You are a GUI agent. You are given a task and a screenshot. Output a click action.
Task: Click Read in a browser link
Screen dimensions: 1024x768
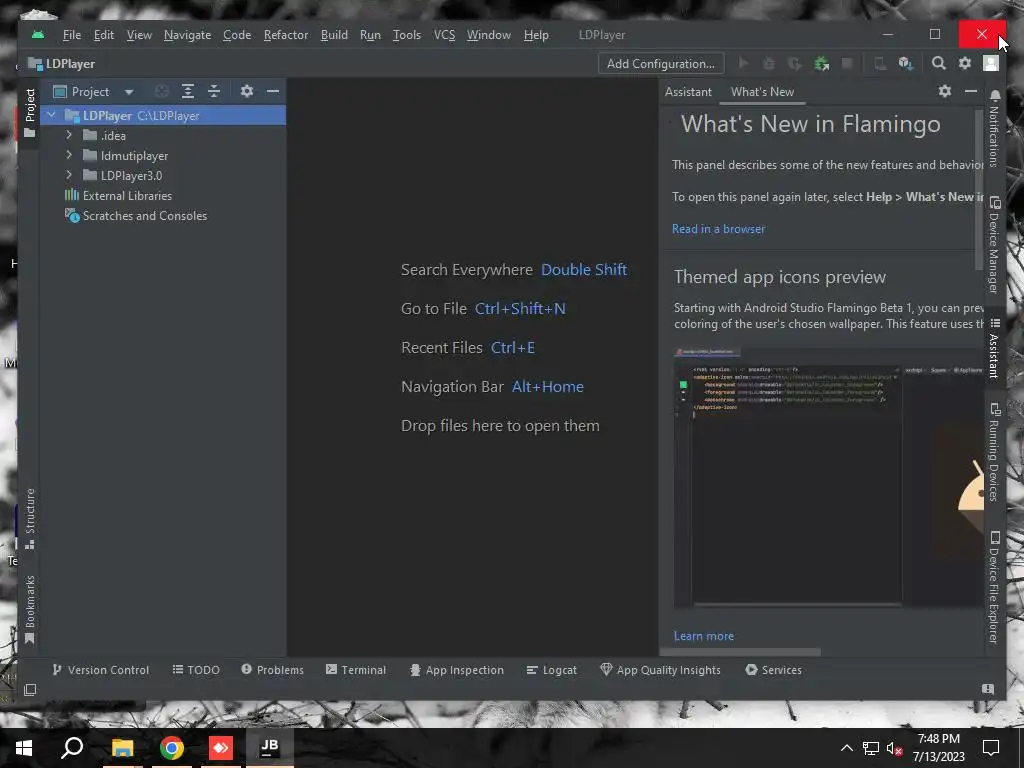(718, 229)
